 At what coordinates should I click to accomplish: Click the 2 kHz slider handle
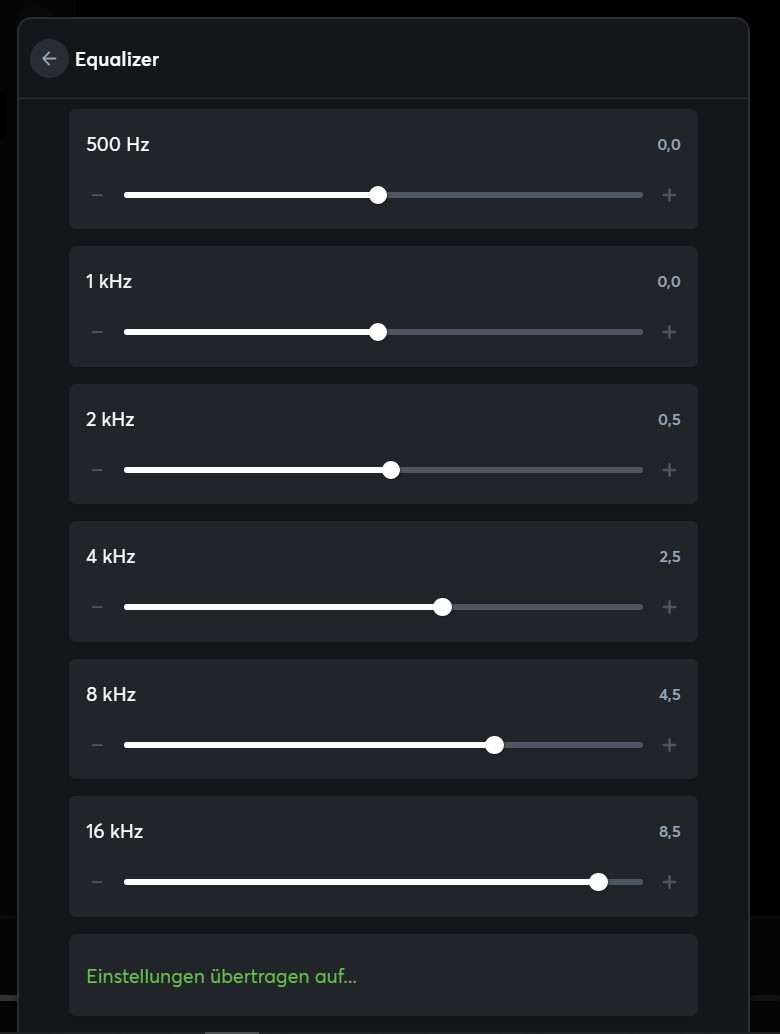click(391, 470)
